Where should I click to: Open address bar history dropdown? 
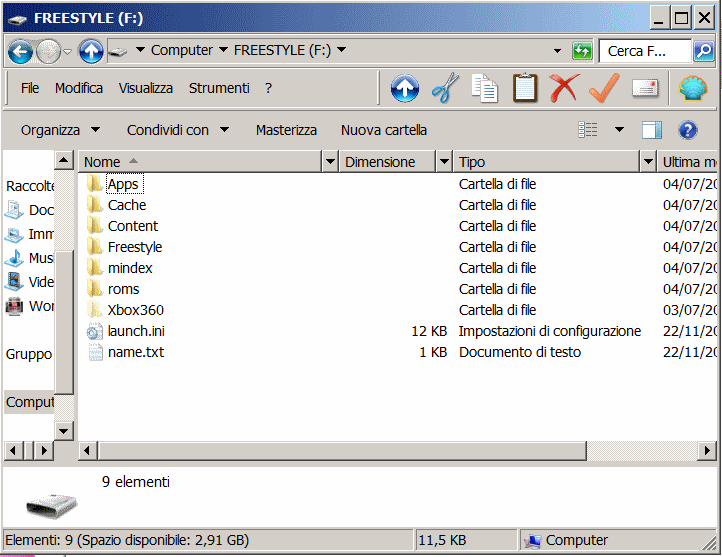coord(557,51)
